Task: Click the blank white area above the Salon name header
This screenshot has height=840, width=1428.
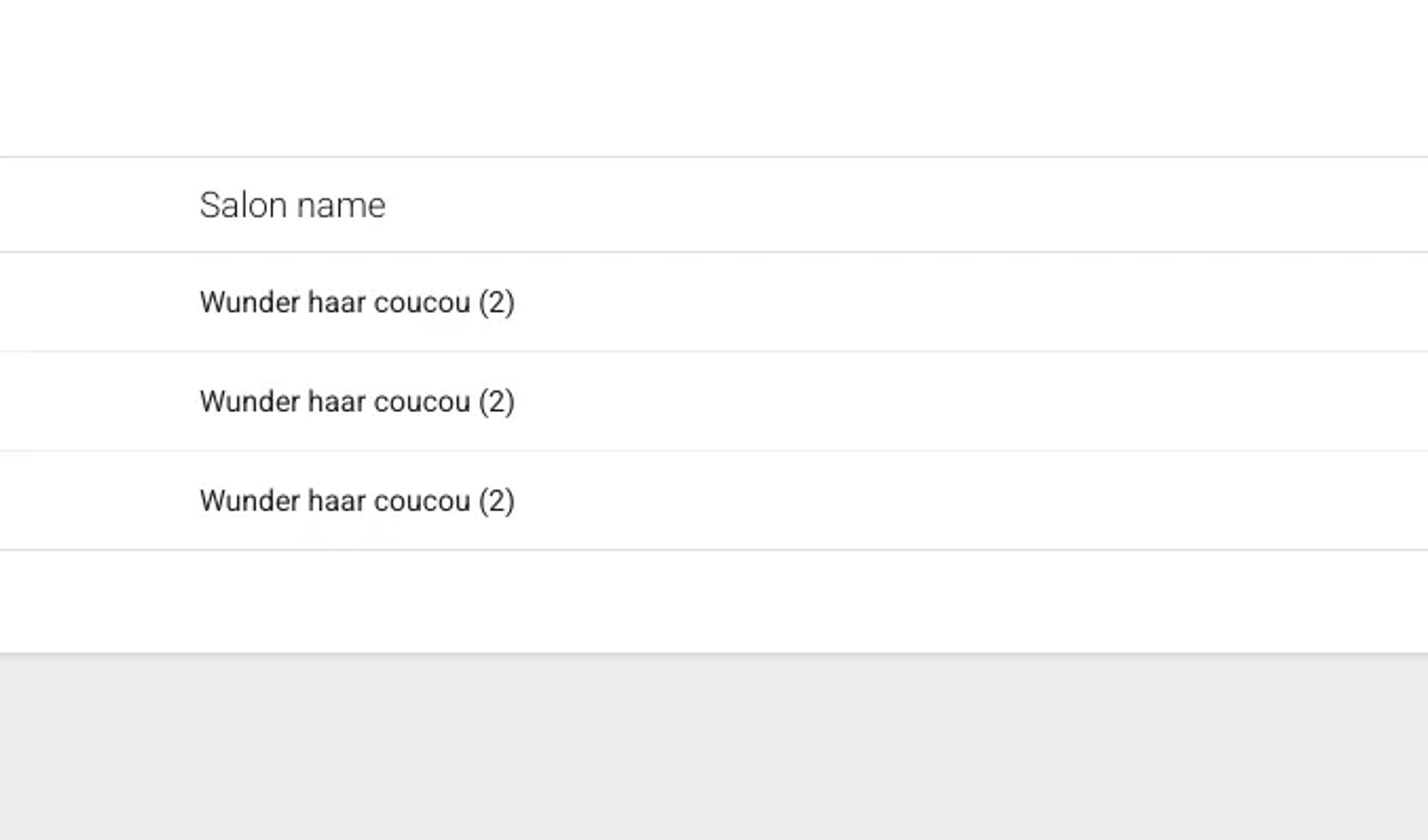Action: tap(714, 78)
